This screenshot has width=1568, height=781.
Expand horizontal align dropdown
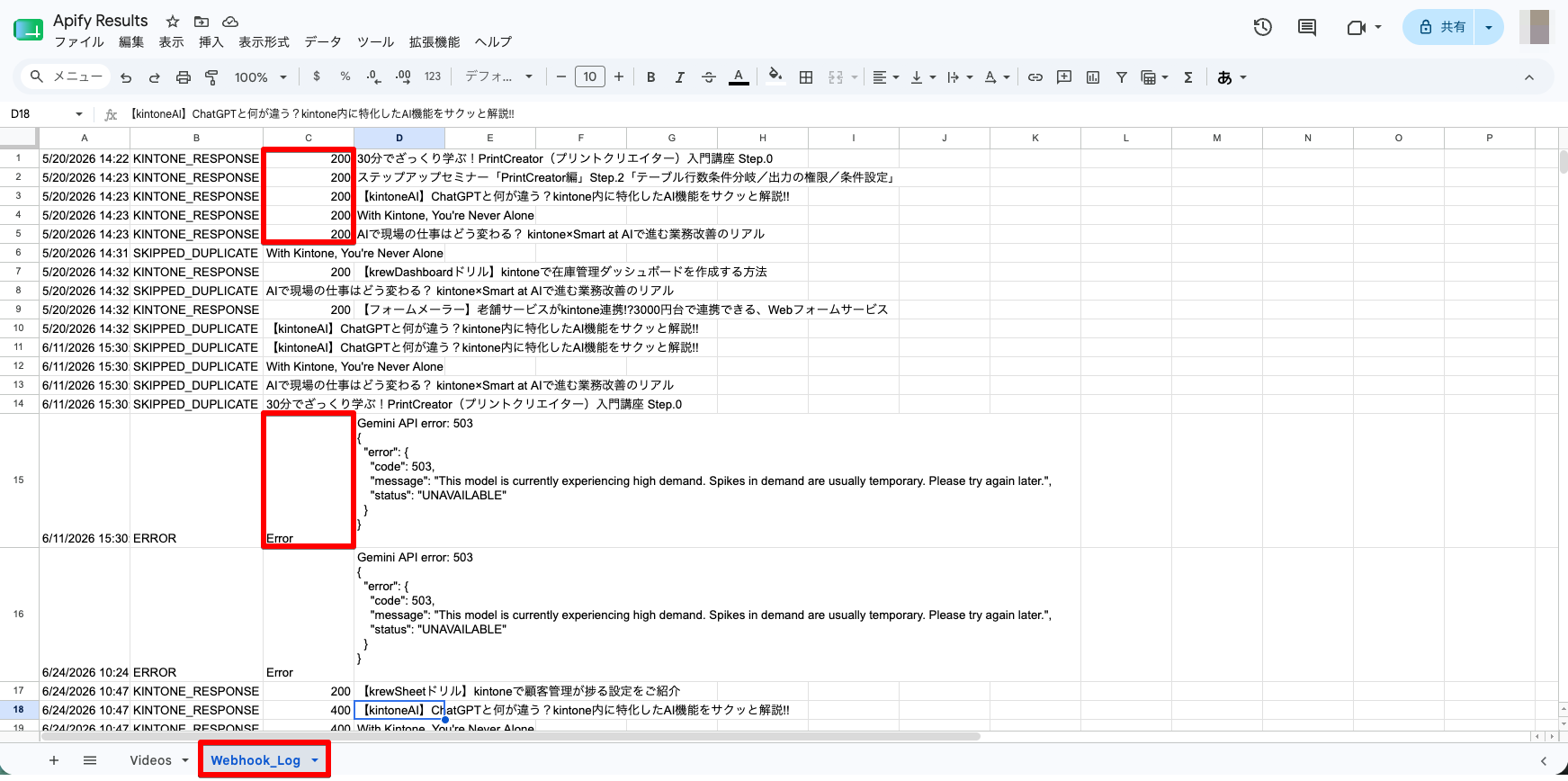896,77
